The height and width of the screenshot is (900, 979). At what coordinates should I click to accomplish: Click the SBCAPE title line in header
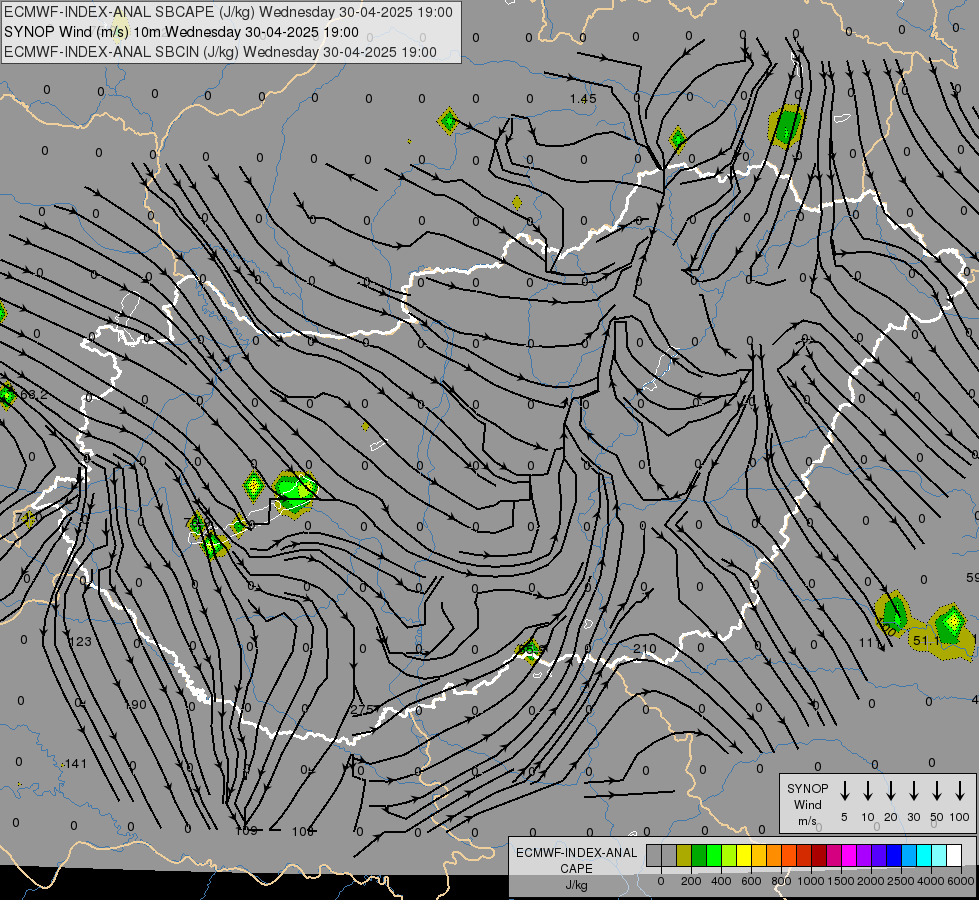[228, 12]
